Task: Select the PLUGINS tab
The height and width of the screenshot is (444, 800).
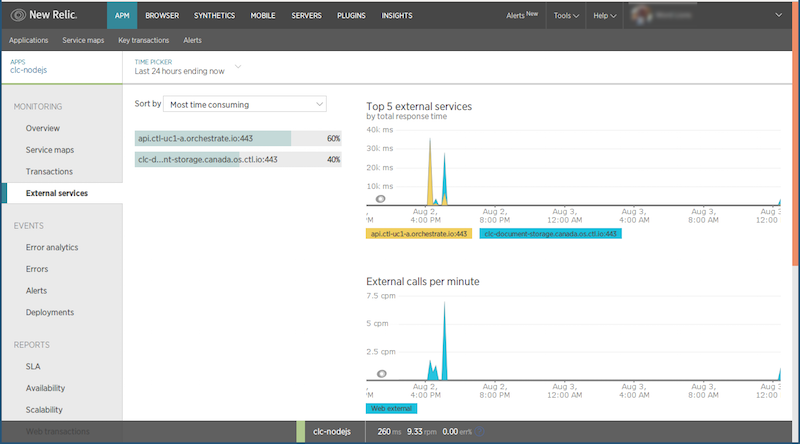Action: 351,15
